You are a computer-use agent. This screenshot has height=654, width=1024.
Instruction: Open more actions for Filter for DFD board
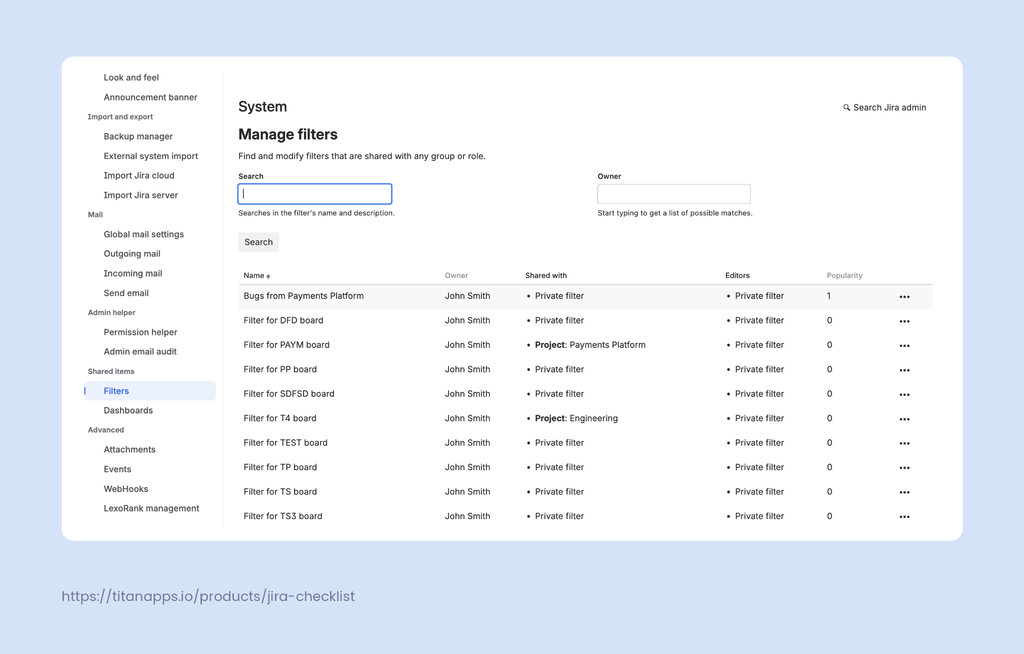pos(904,321)
